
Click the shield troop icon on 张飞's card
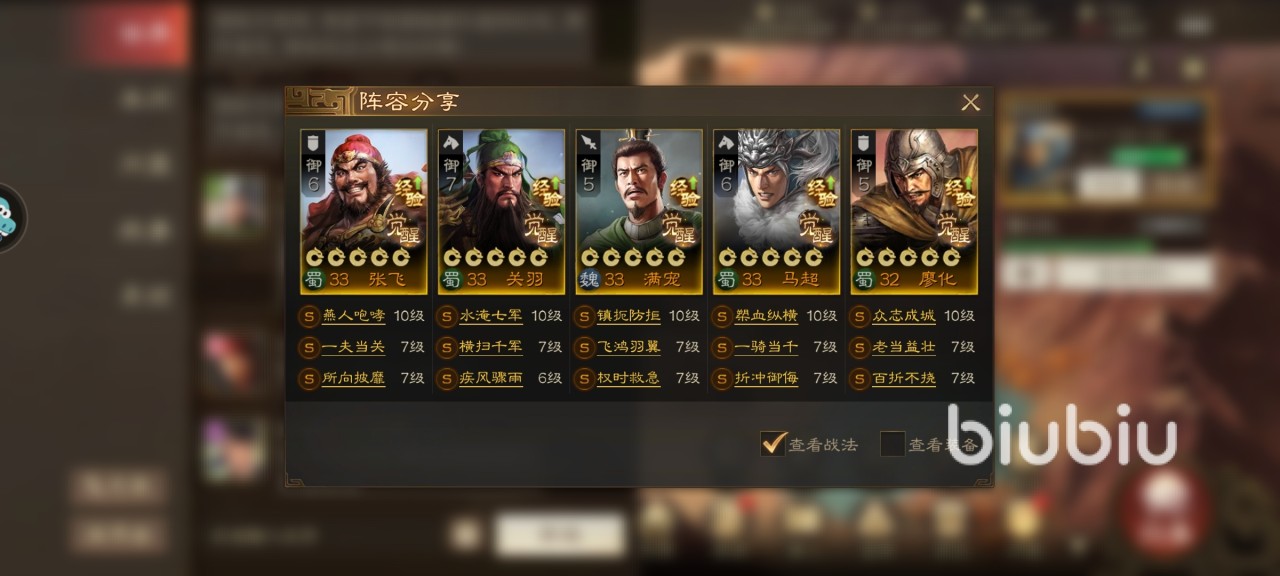click(312, 141)
